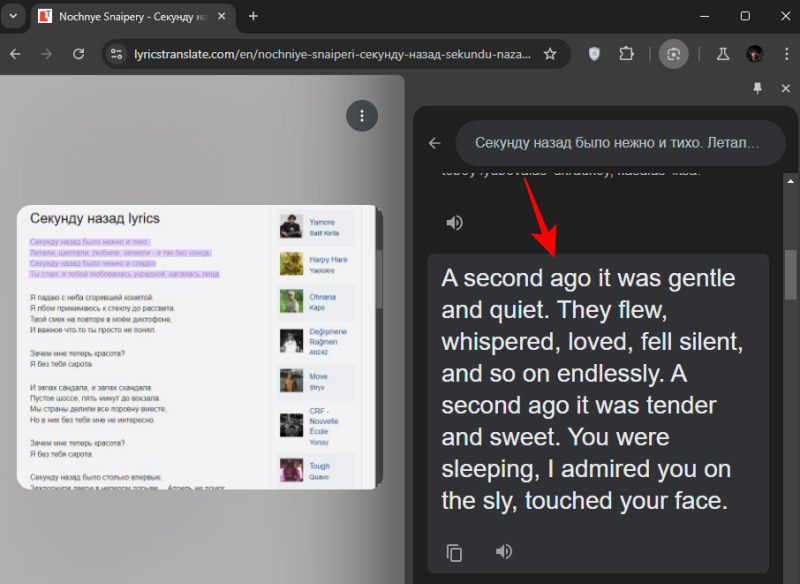Open the three-dot menu on the lyrics page
The height and width of the screenshot is (584, 800).
point(362,116)
